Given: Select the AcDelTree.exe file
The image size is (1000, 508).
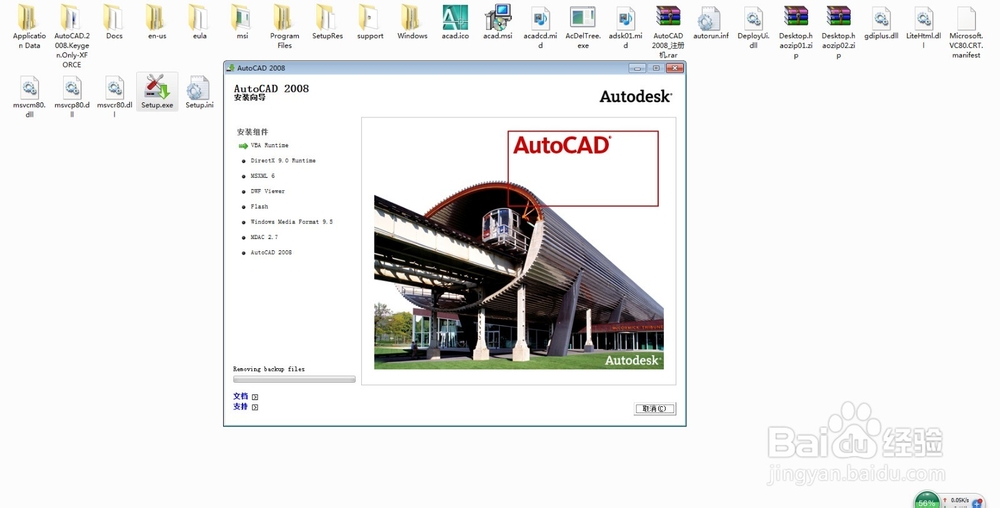Looking at the screenshot, I should pyautogui.click(x=583, y=27).
